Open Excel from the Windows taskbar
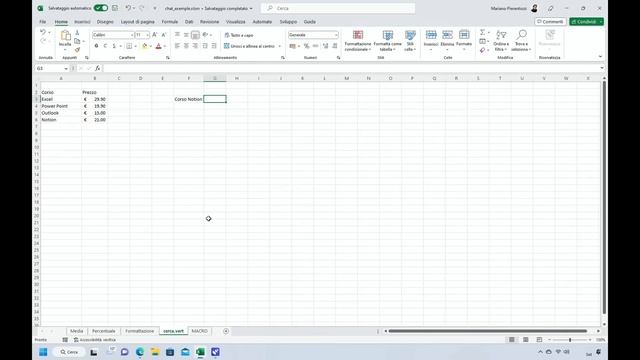 tap(200, 352)
